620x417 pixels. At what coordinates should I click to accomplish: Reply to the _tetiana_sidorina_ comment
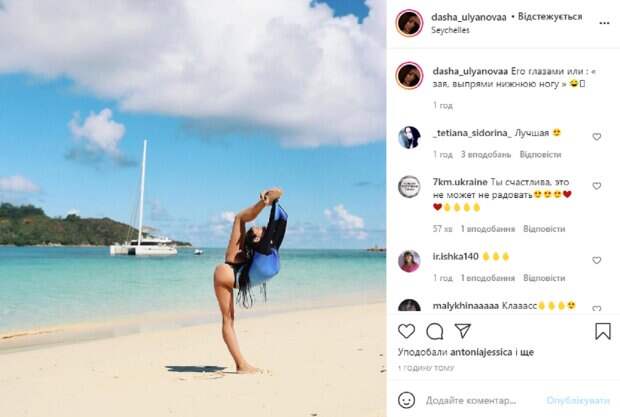(x=540, y=155)
